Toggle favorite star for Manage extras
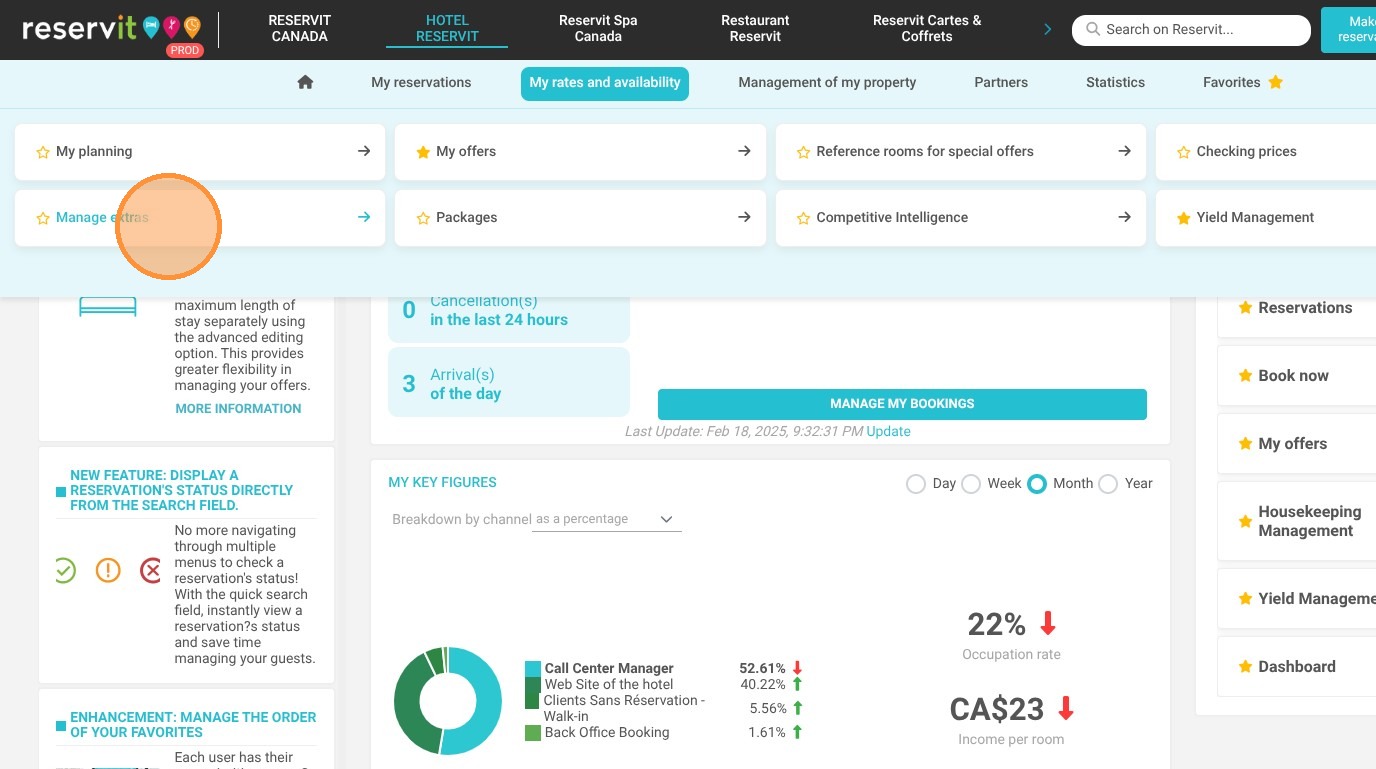The height and width of the screenshot is (769, 1376). tap(43, 218)
